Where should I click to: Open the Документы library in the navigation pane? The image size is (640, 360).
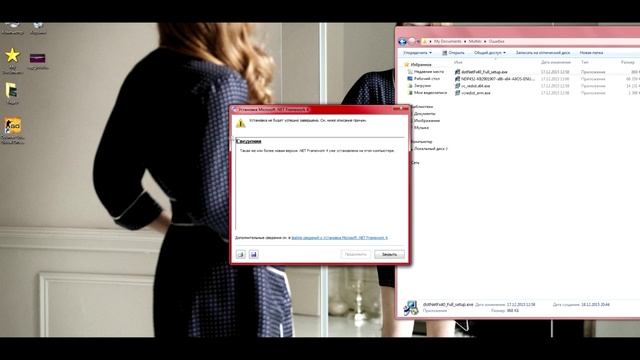pos(424,113)
